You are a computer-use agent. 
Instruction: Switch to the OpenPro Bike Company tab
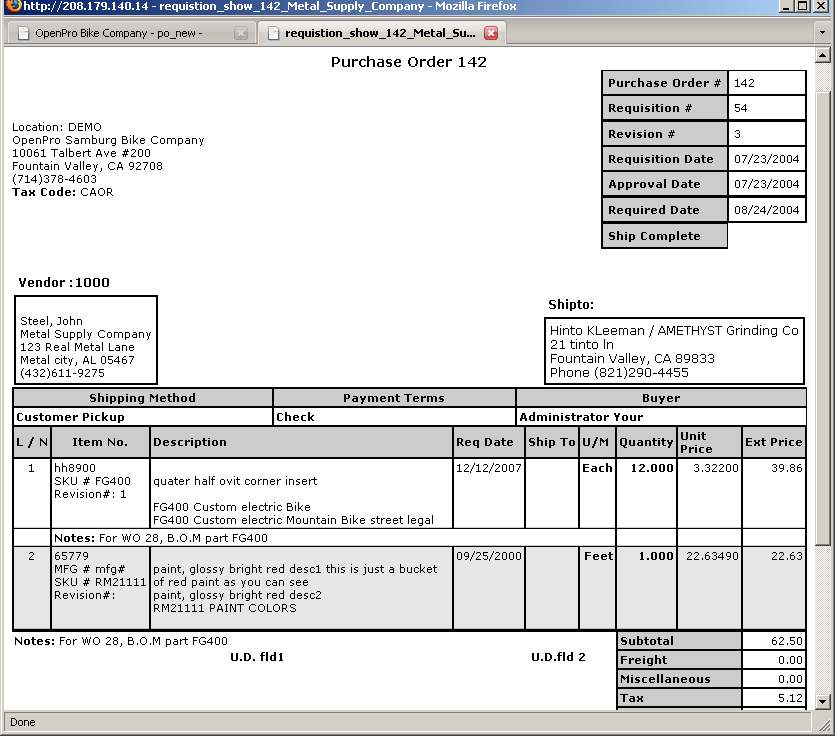tap(120, 33)
